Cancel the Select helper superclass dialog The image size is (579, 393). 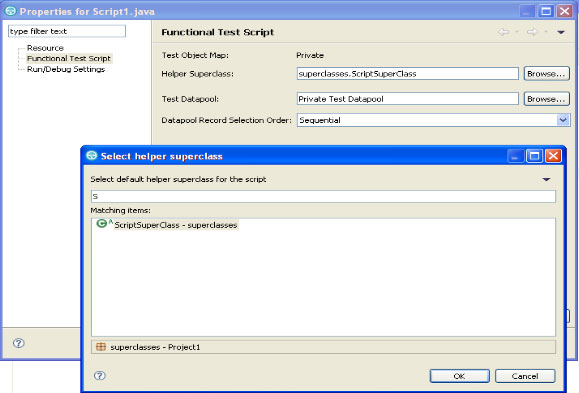[525, 376]
